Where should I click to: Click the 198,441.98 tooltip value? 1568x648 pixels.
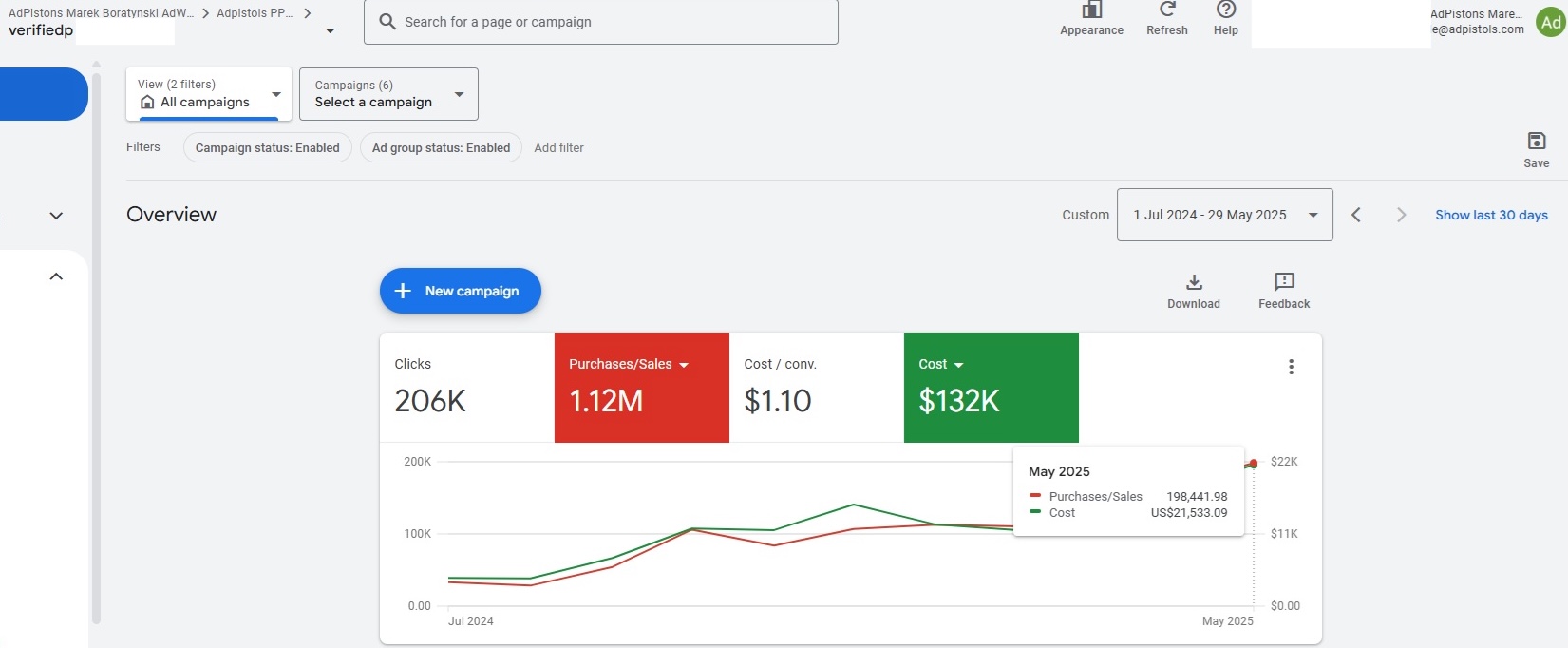[1197, 497]
